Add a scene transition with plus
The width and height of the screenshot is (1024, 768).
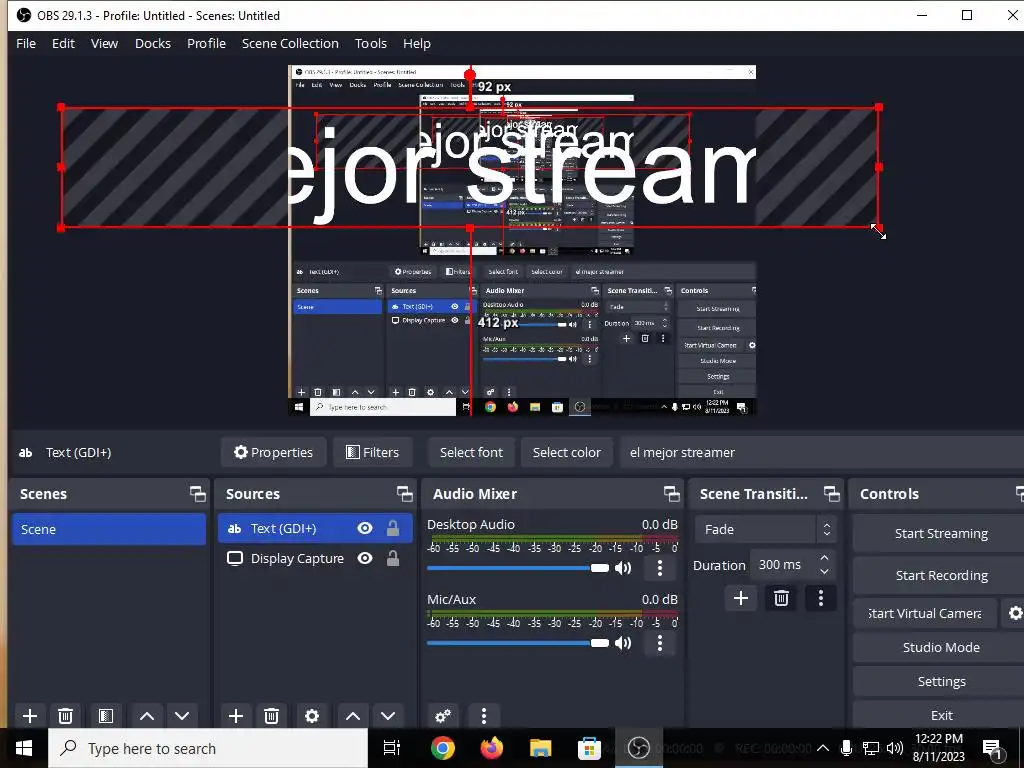741,598
